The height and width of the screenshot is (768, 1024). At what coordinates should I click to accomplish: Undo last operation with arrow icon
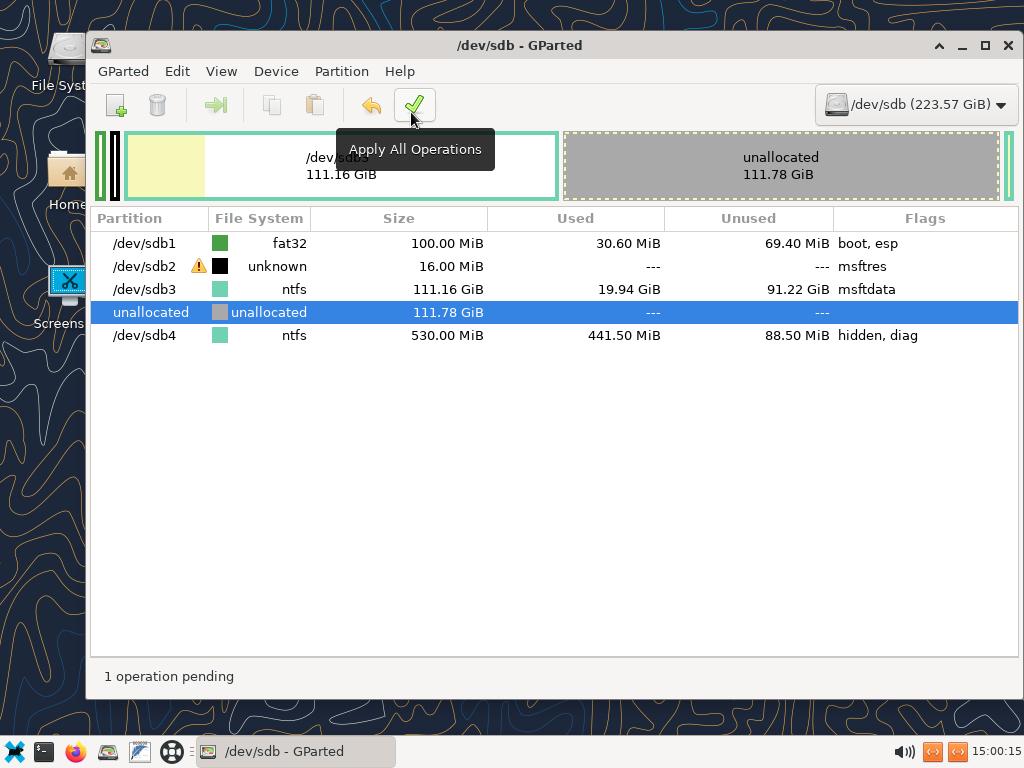pyautogui.click(x=371, y=105)
